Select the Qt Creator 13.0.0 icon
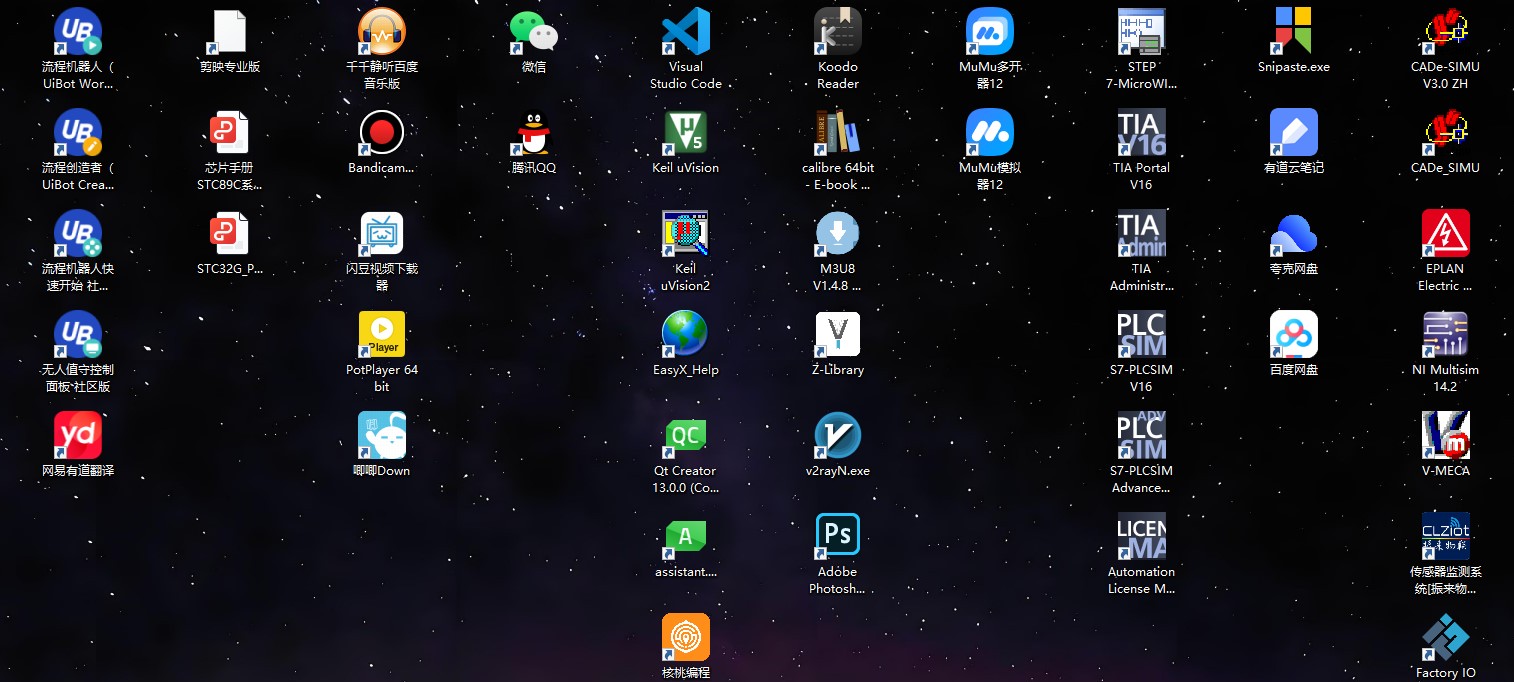The image size is (1514, 682). click(x=686, y=436)
